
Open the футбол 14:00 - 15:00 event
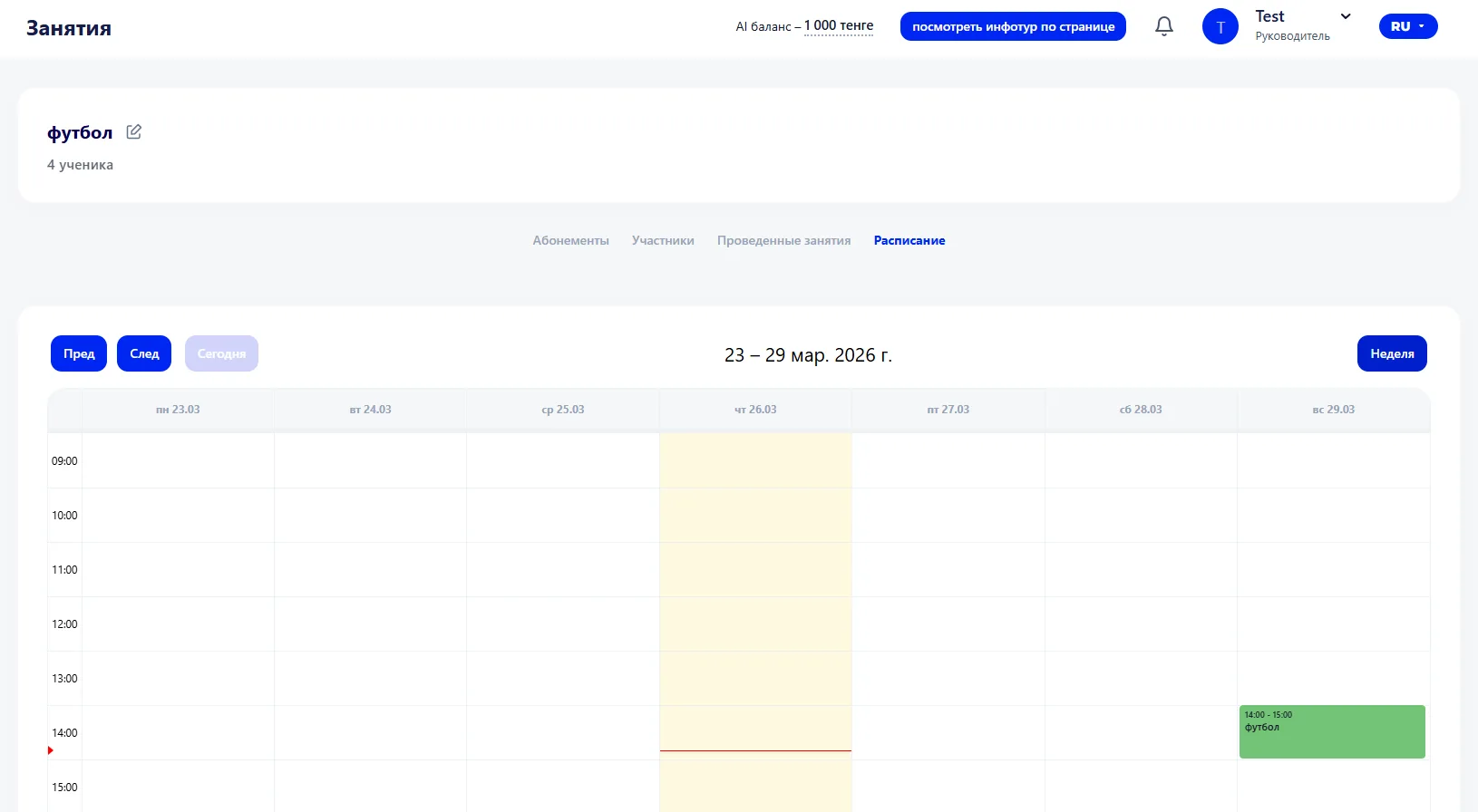(x=1332, y=731)
